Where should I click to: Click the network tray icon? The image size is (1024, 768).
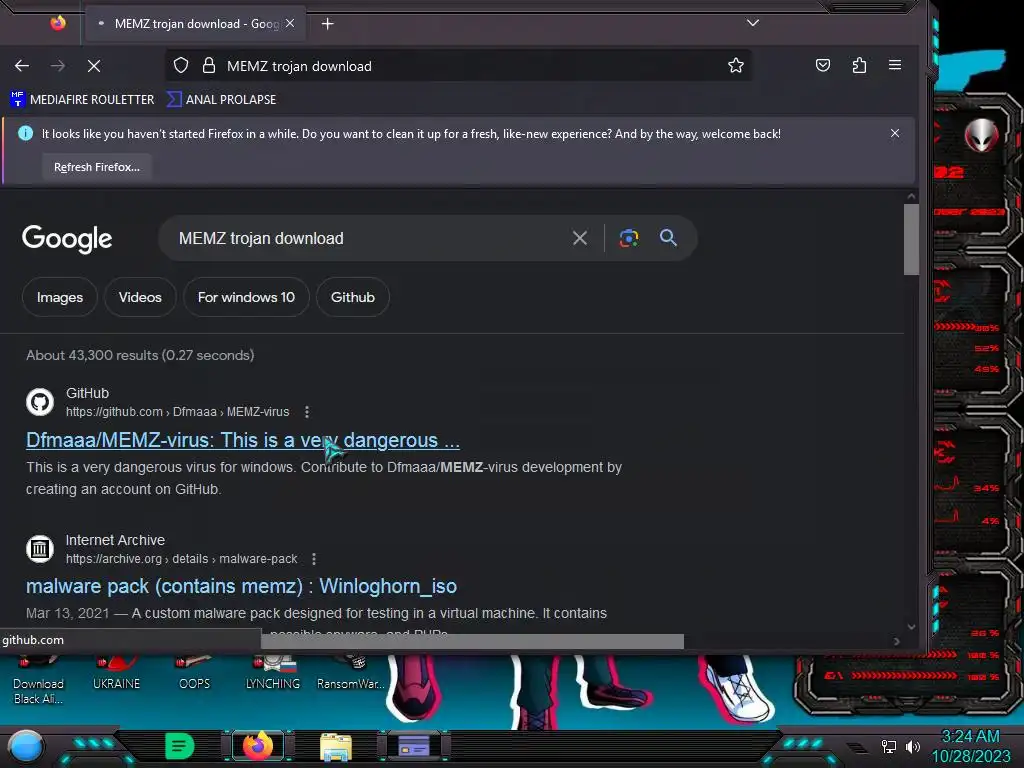[x=888, y=746]
